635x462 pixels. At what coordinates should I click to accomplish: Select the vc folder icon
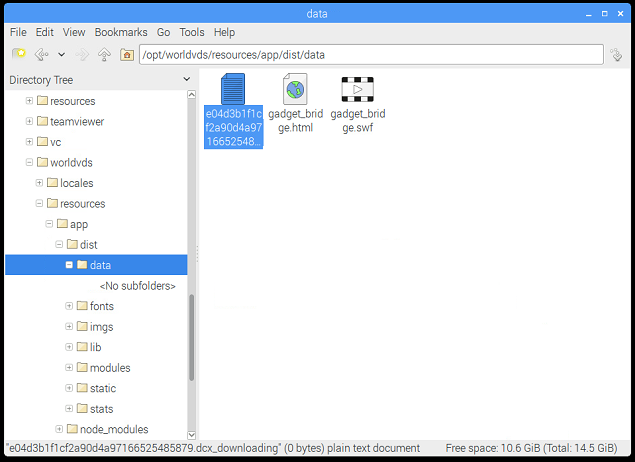(42, 141)
